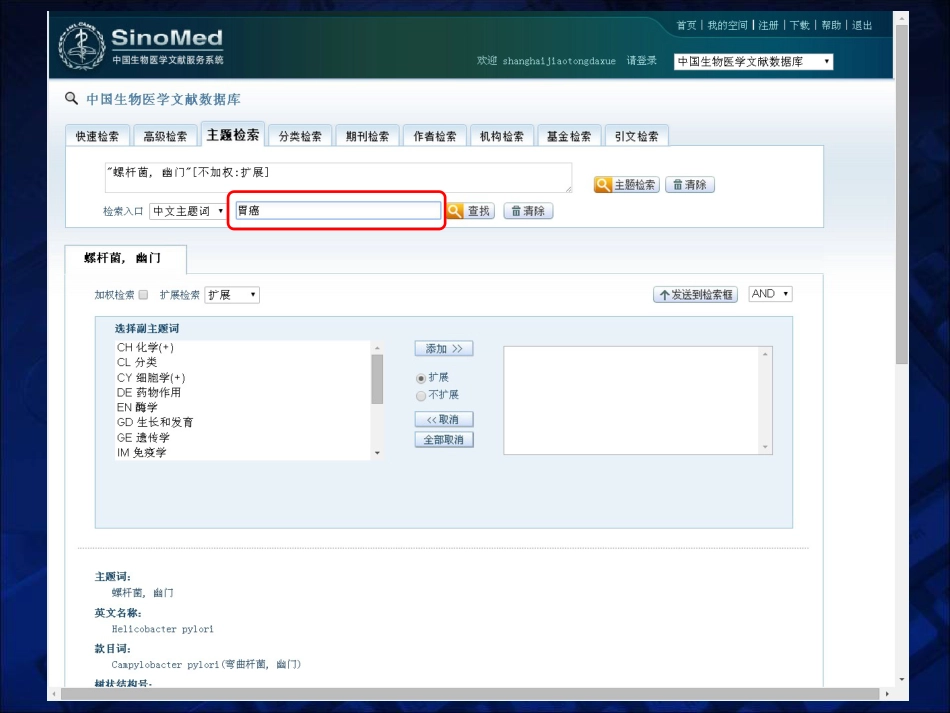Click the 查找 magnifier icon button
950x713 pixels.
pyautogui.click(x=471, y=211)
